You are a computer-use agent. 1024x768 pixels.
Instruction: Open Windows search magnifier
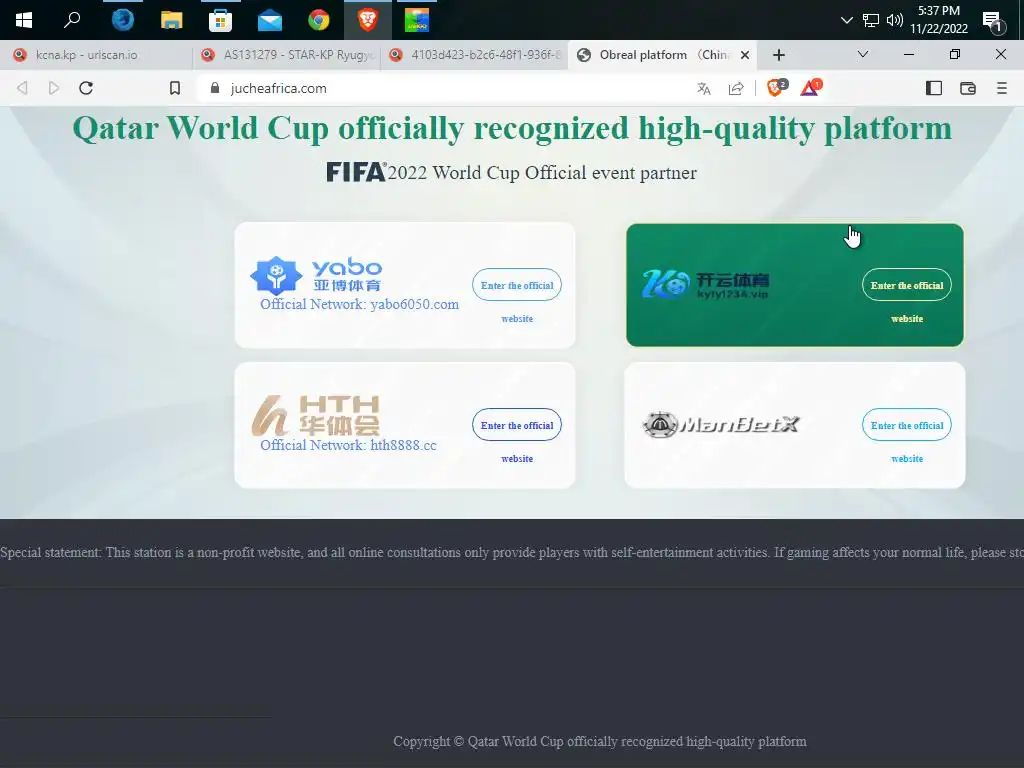[x=72, y=20]
